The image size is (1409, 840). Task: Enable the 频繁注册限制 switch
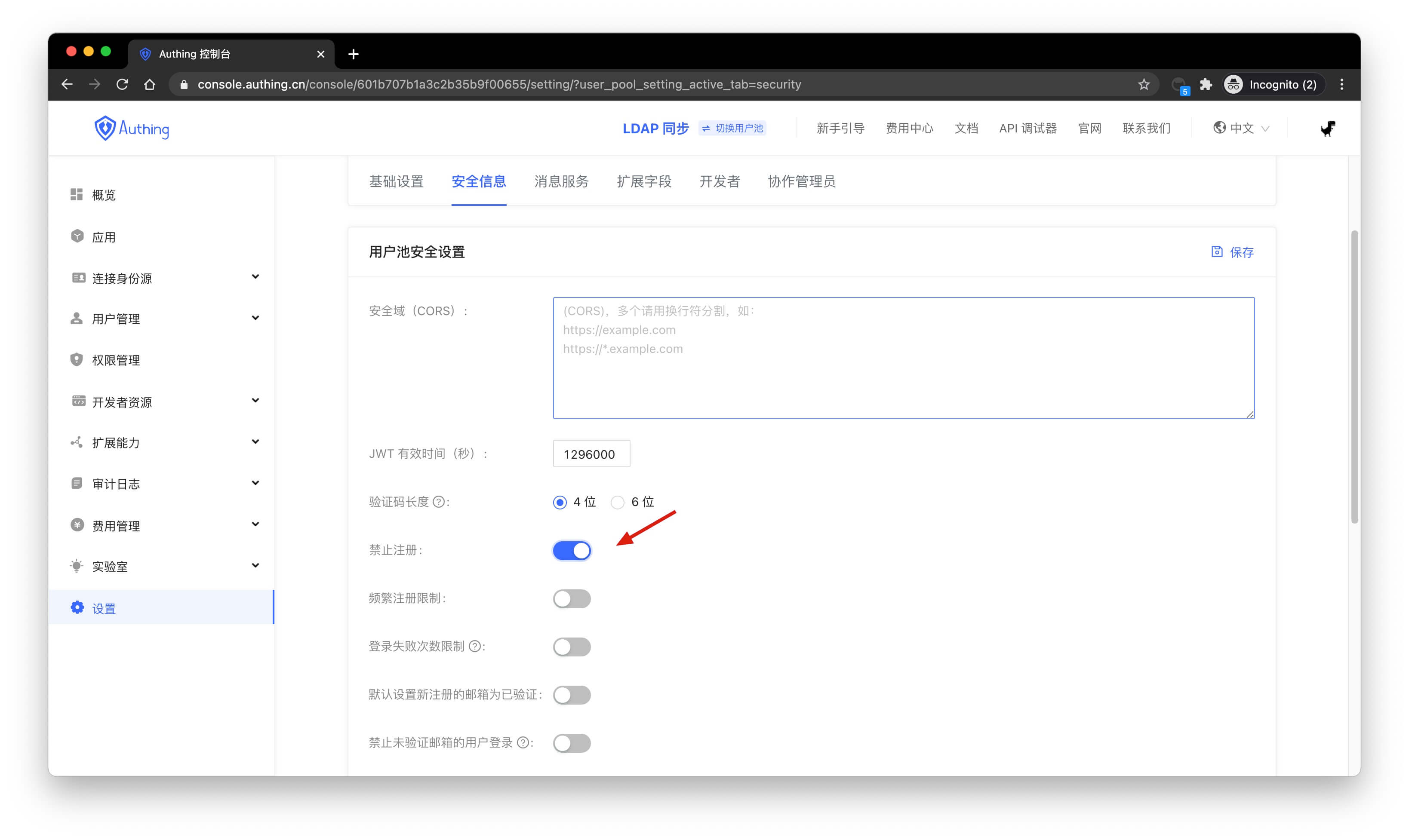pyautogui.click(x=572, y=599)
